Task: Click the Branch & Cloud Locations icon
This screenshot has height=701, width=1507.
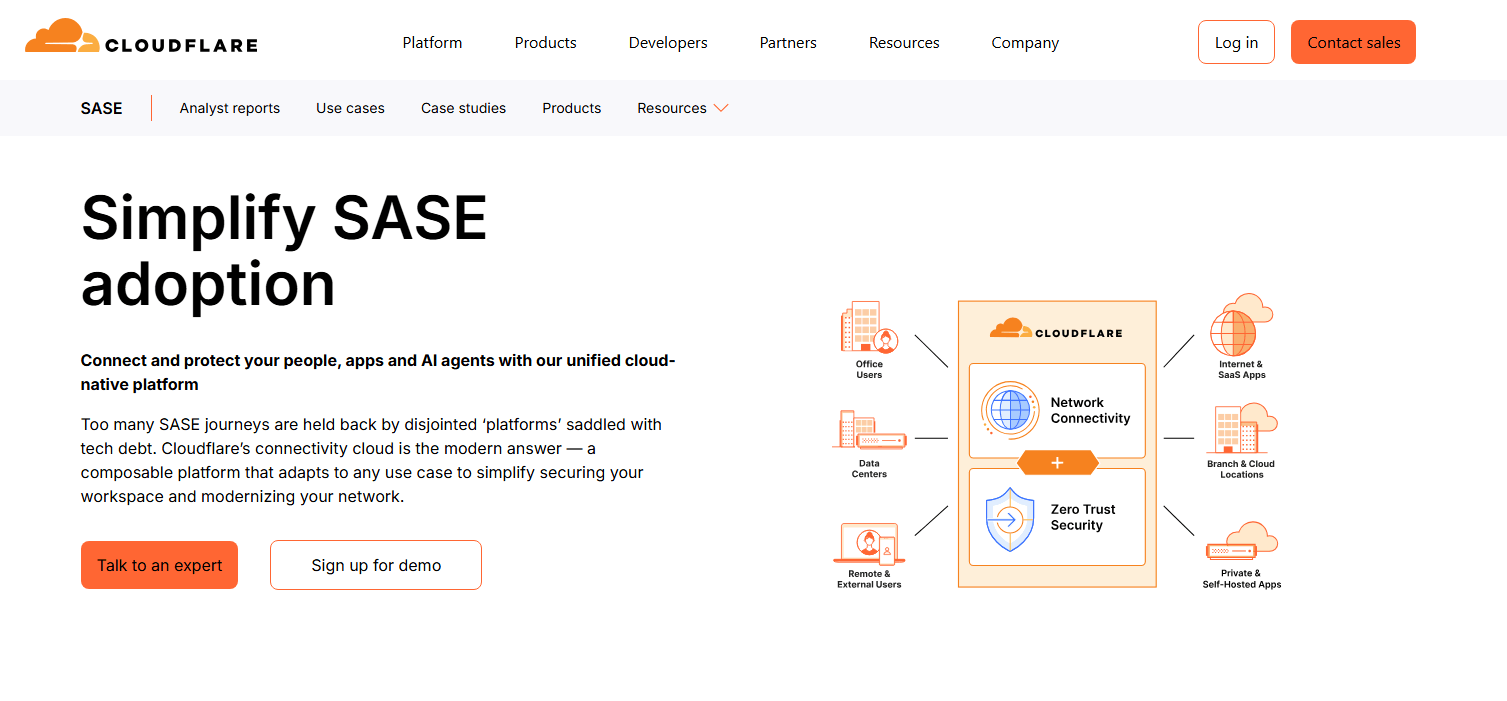Action: (x=1241, y=430)
